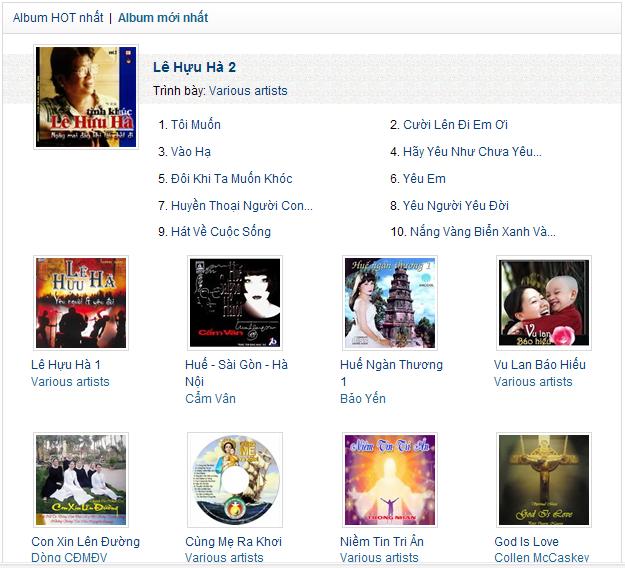The width and height of the screenshot is (625, 568).
Task: Open the Cùng Mẹ Ra Khơi CD image
Action: pyautogui.click(x=235, y=480)
